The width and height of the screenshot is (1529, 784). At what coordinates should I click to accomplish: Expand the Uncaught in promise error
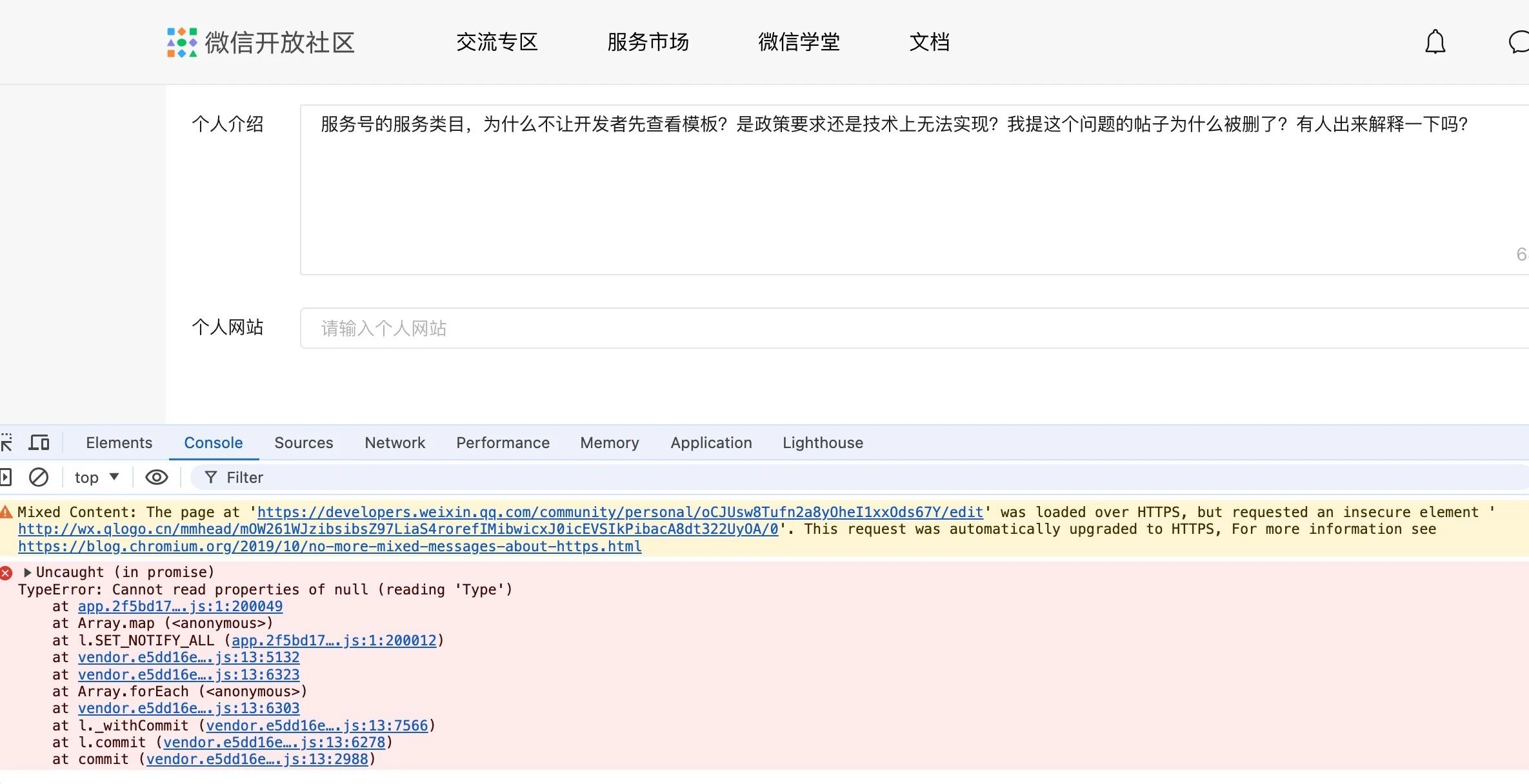pyautogui.click(x=28, y=573)
